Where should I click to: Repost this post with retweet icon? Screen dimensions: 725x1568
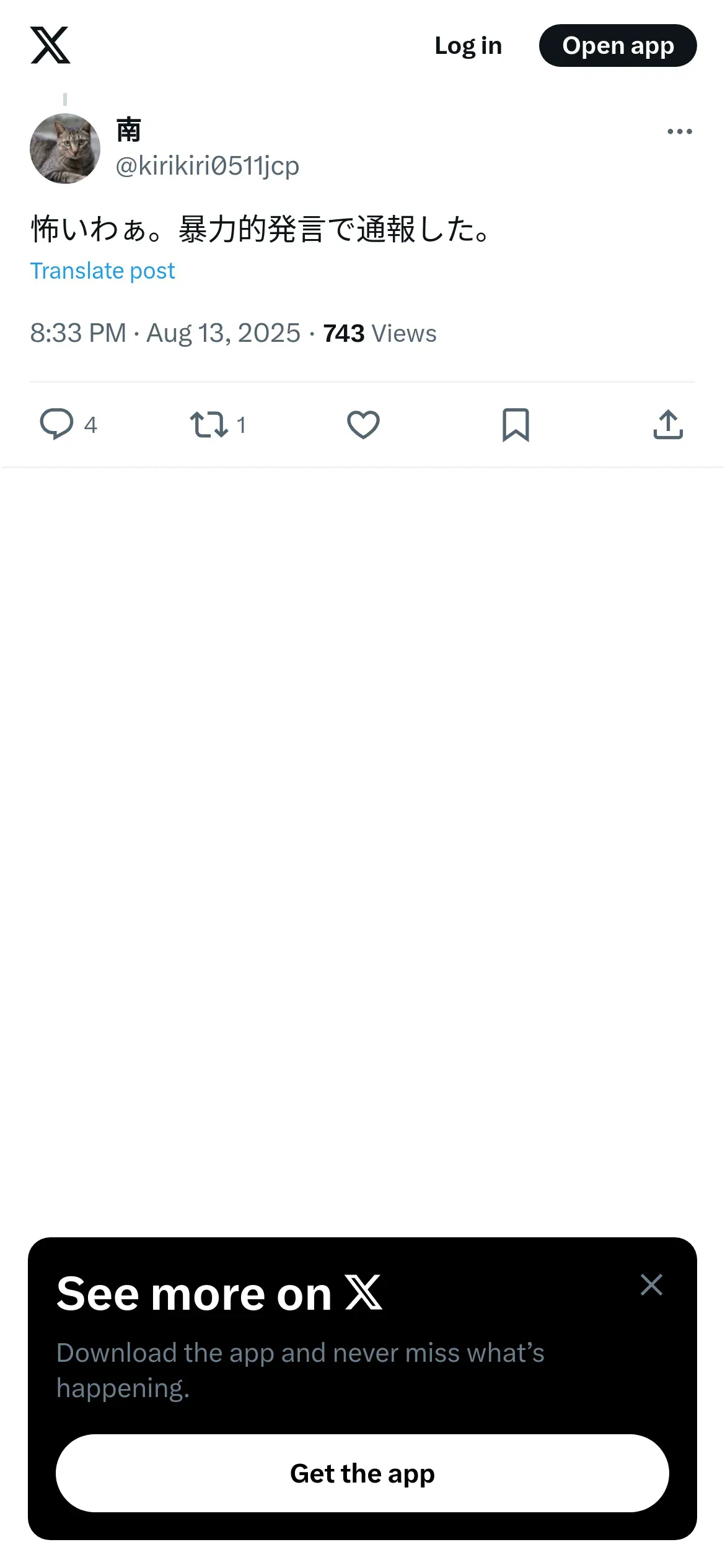208,425
